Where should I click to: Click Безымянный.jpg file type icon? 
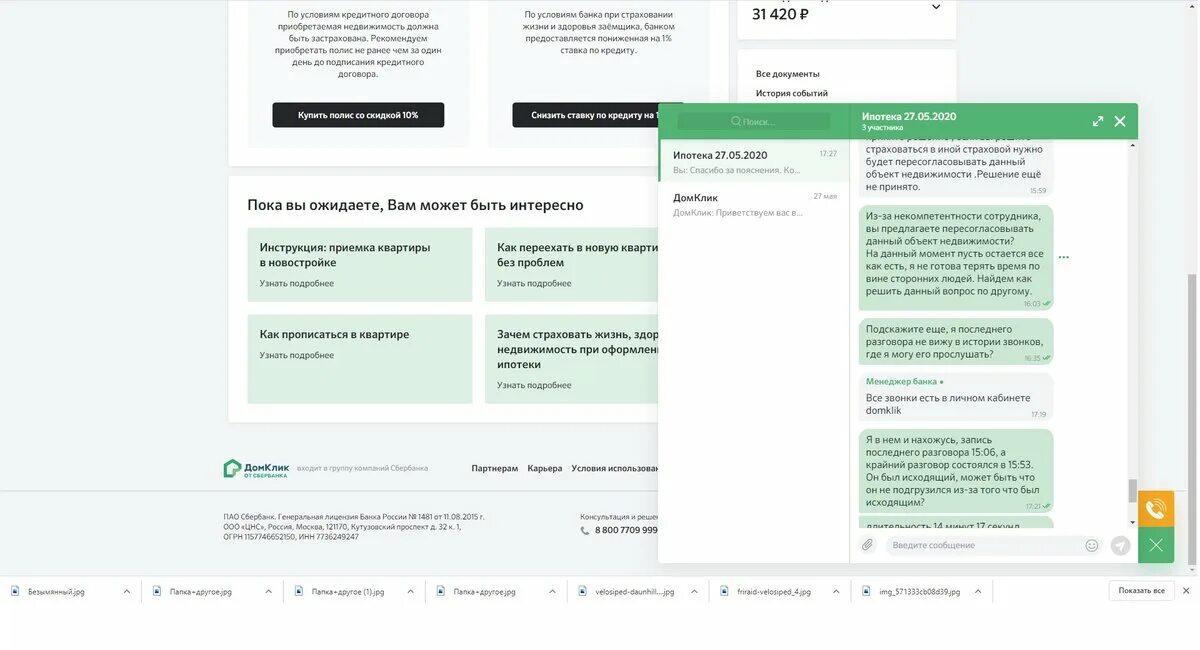[x=15, y=591]
